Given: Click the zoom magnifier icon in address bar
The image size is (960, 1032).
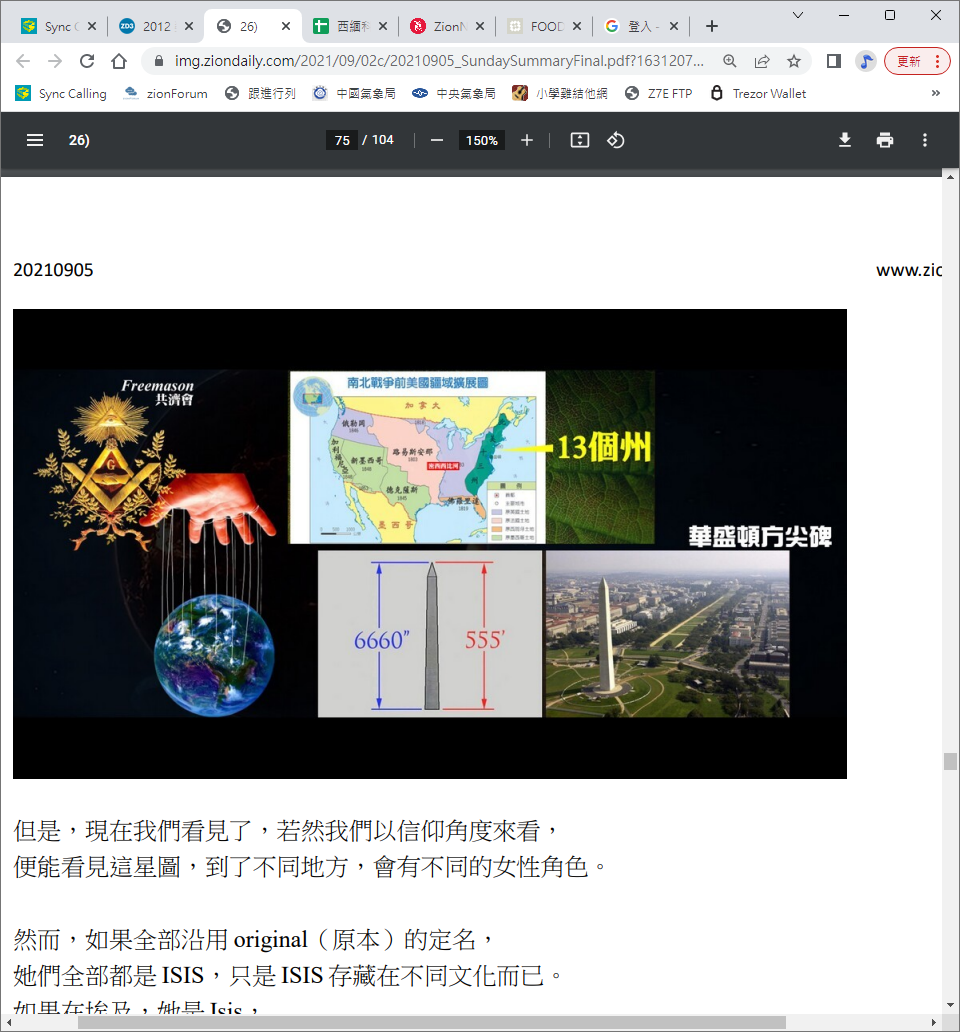Looking at the screenshot, I should tap(730, 61).
